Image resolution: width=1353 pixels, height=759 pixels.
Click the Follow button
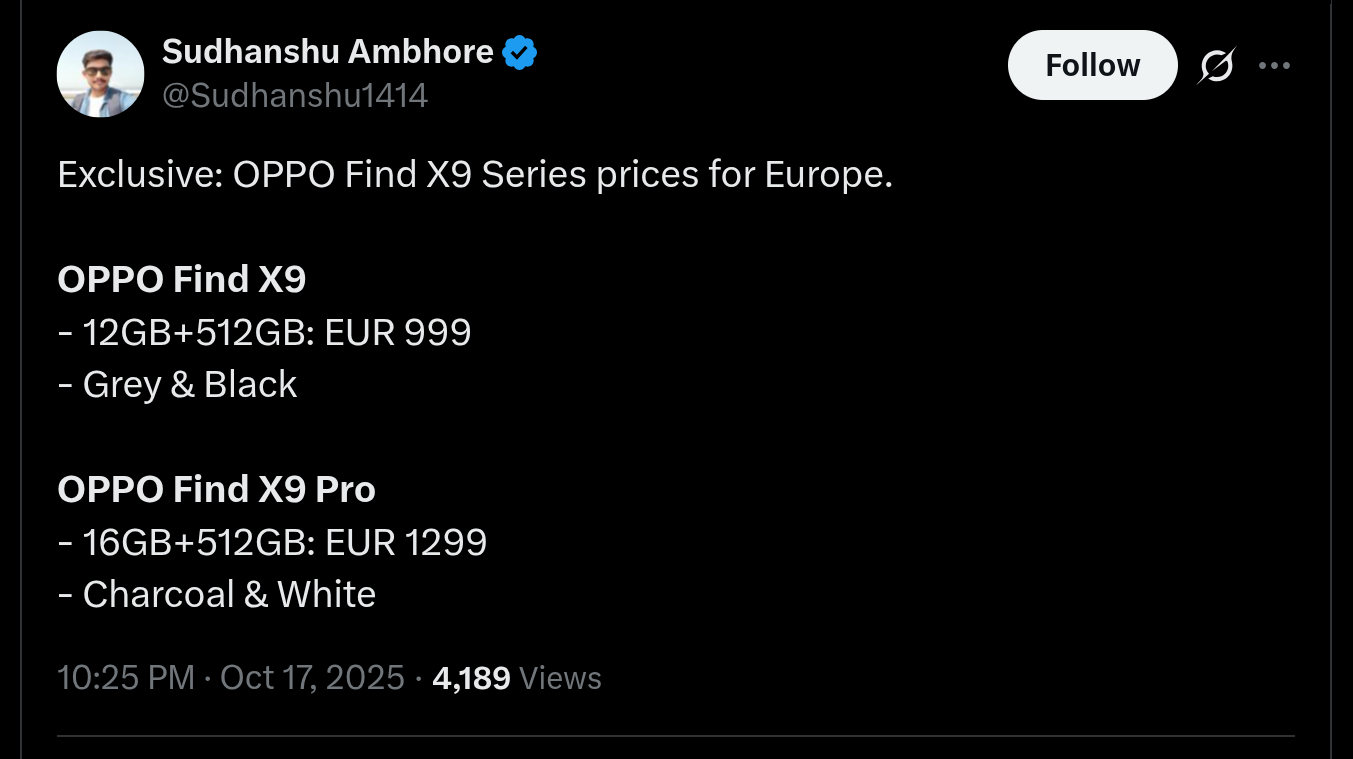pyautogui.click(x=1092, y=65)
